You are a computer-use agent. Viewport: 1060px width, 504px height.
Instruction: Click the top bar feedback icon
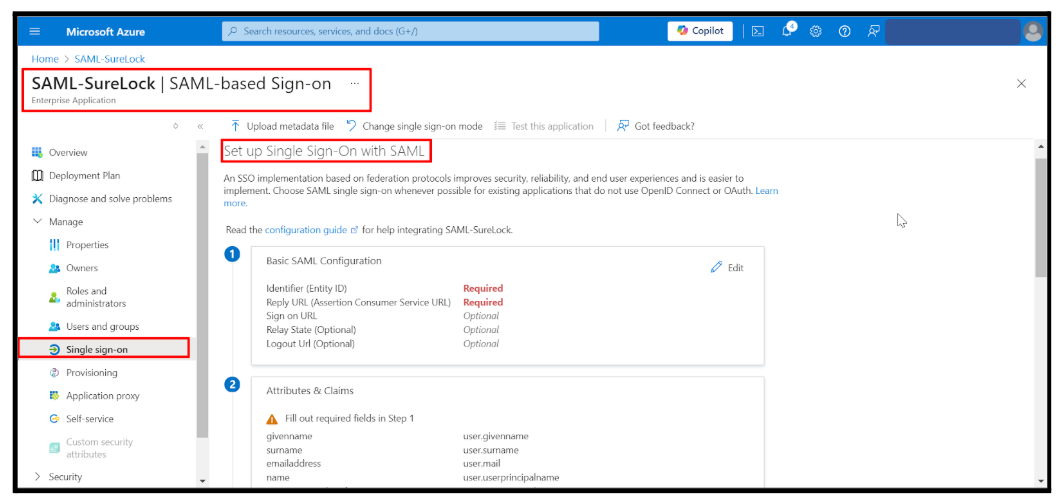(873, 31)
